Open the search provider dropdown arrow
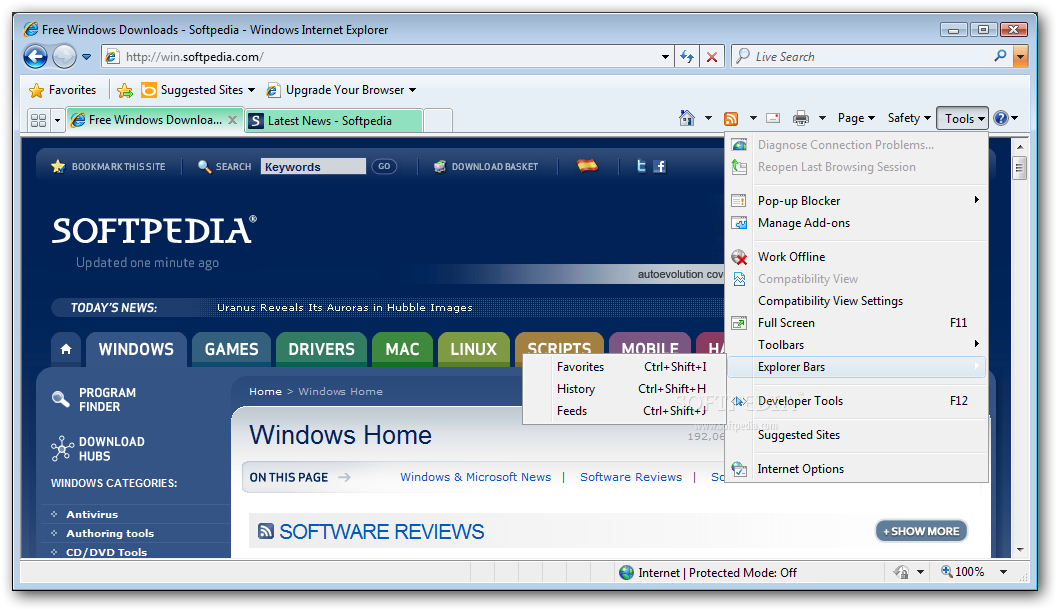1058x611 pixels. [x=1021, y=57]
